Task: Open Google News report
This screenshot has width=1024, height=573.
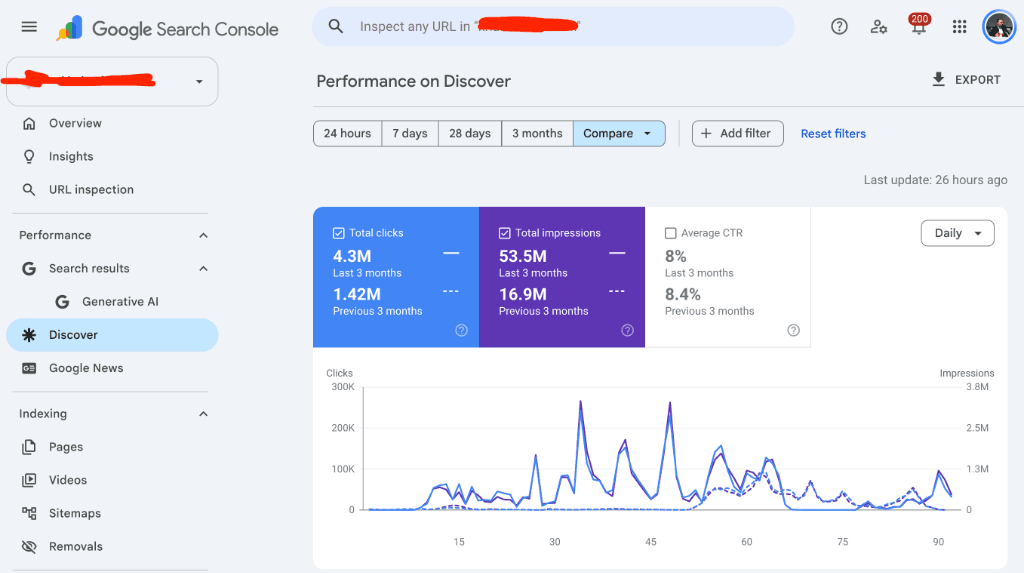Action: (x=112, y=368)
